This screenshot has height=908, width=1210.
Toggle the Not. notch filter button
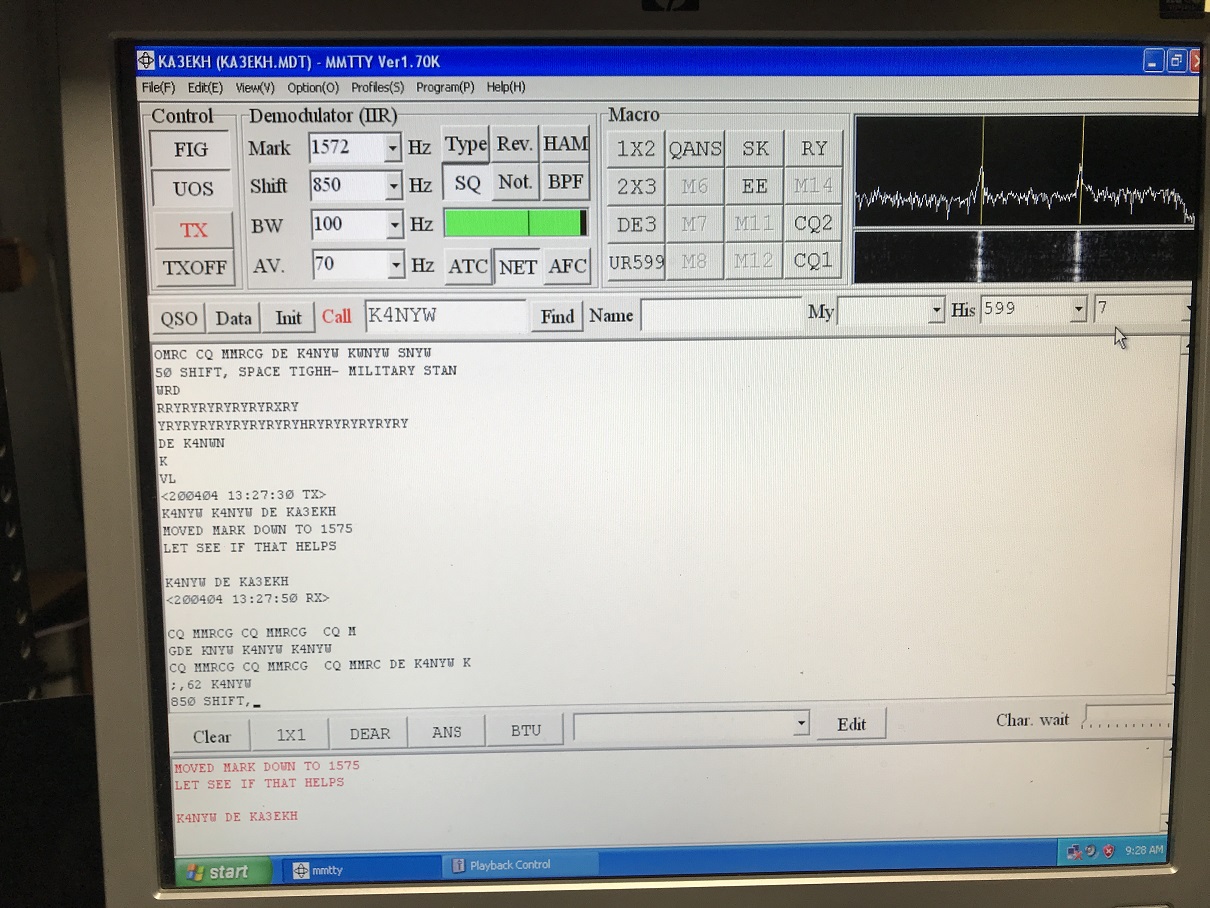click(515, 182)
